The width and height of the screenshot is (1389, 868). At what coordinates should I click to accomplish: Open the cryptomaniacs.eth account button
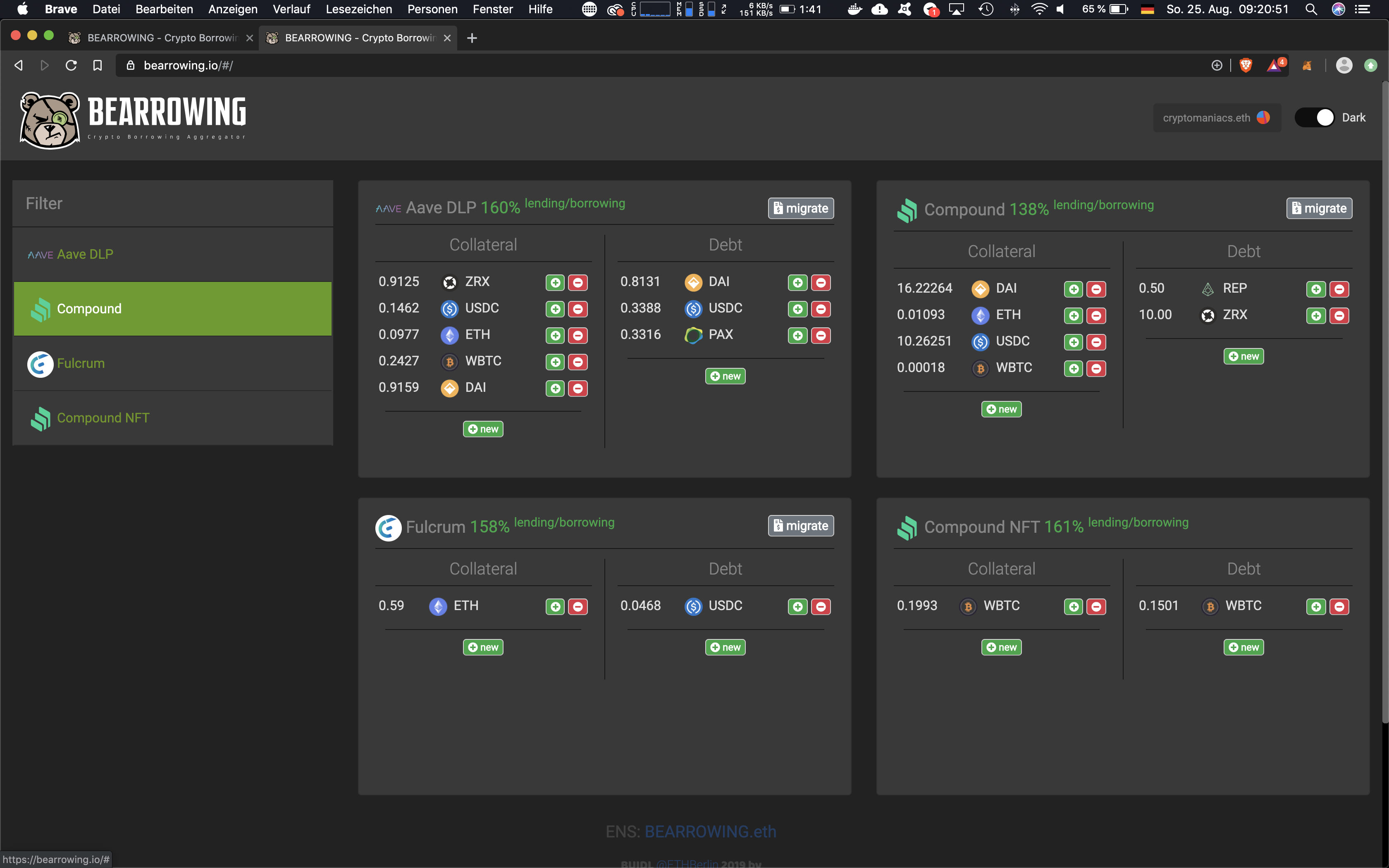click(1216, 118)
